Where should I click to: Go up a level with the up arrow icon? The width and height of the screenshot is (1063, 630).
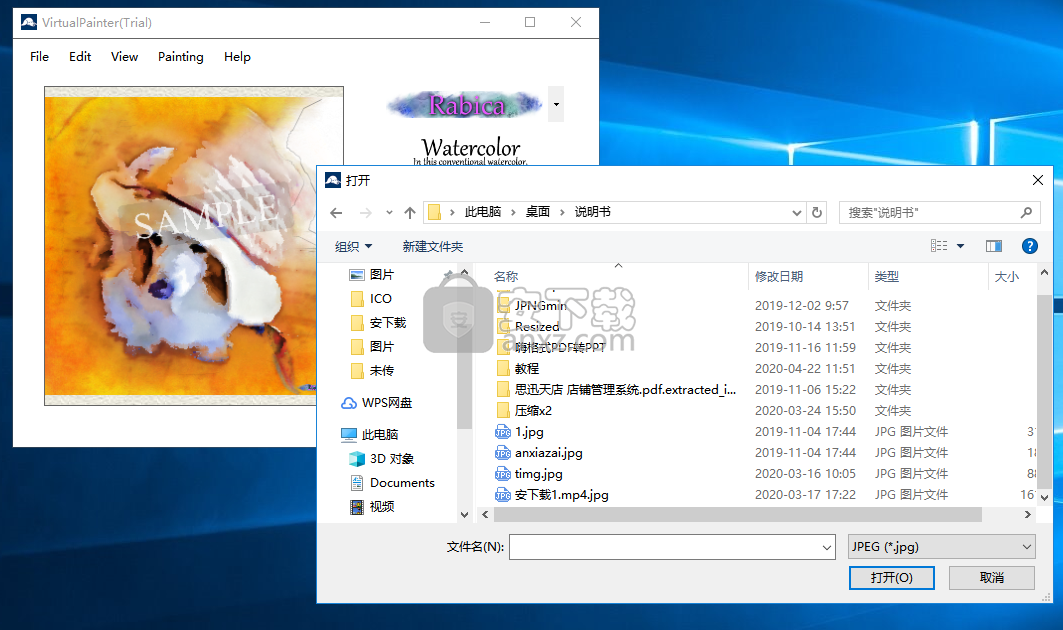click(409, 212)
